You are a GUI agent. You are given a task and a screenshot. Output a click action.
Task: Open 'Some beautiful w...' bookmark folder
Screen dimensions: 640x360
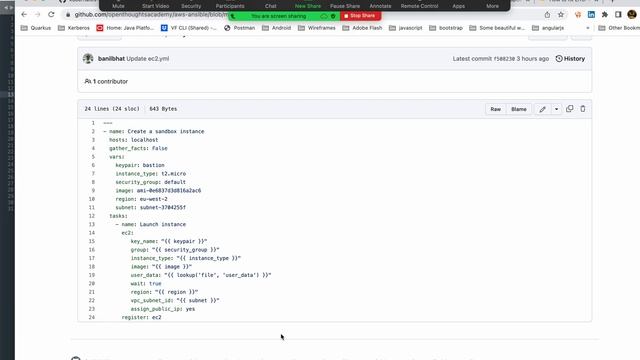coord(497,28)
